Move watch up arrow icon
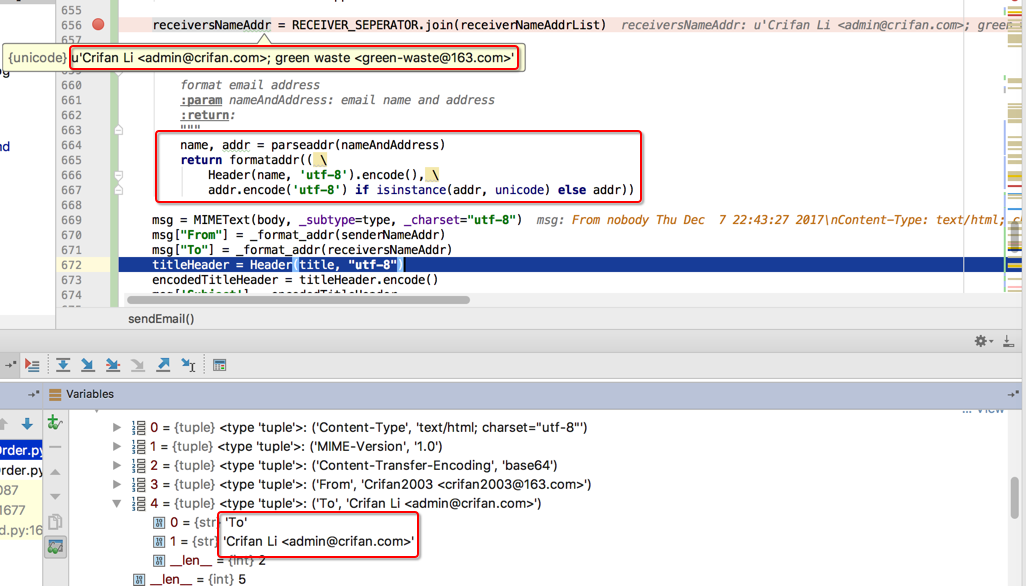Viewport: 1026px width, 586px height. 55,472
